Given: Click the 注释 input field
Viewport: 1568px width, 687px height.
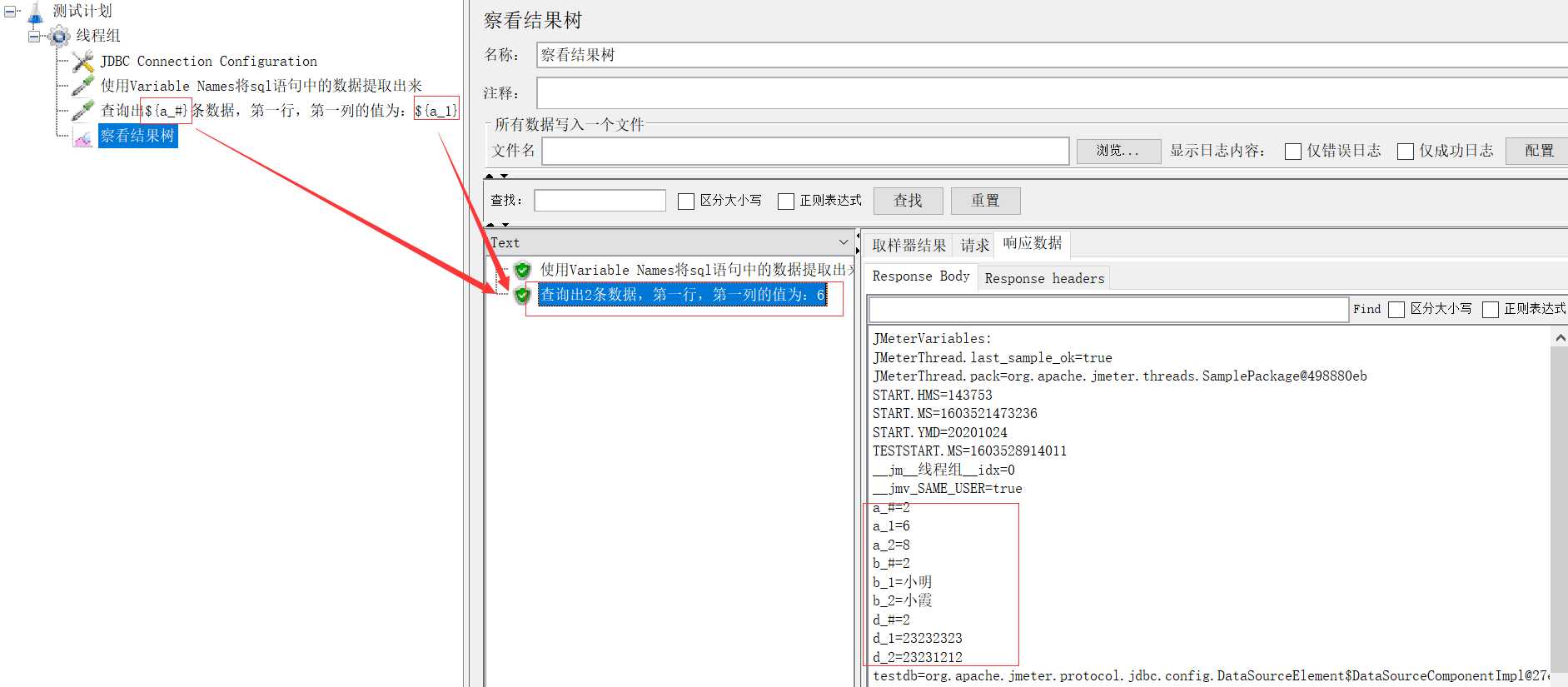Looking at the screenshot, I should 1052,93.
